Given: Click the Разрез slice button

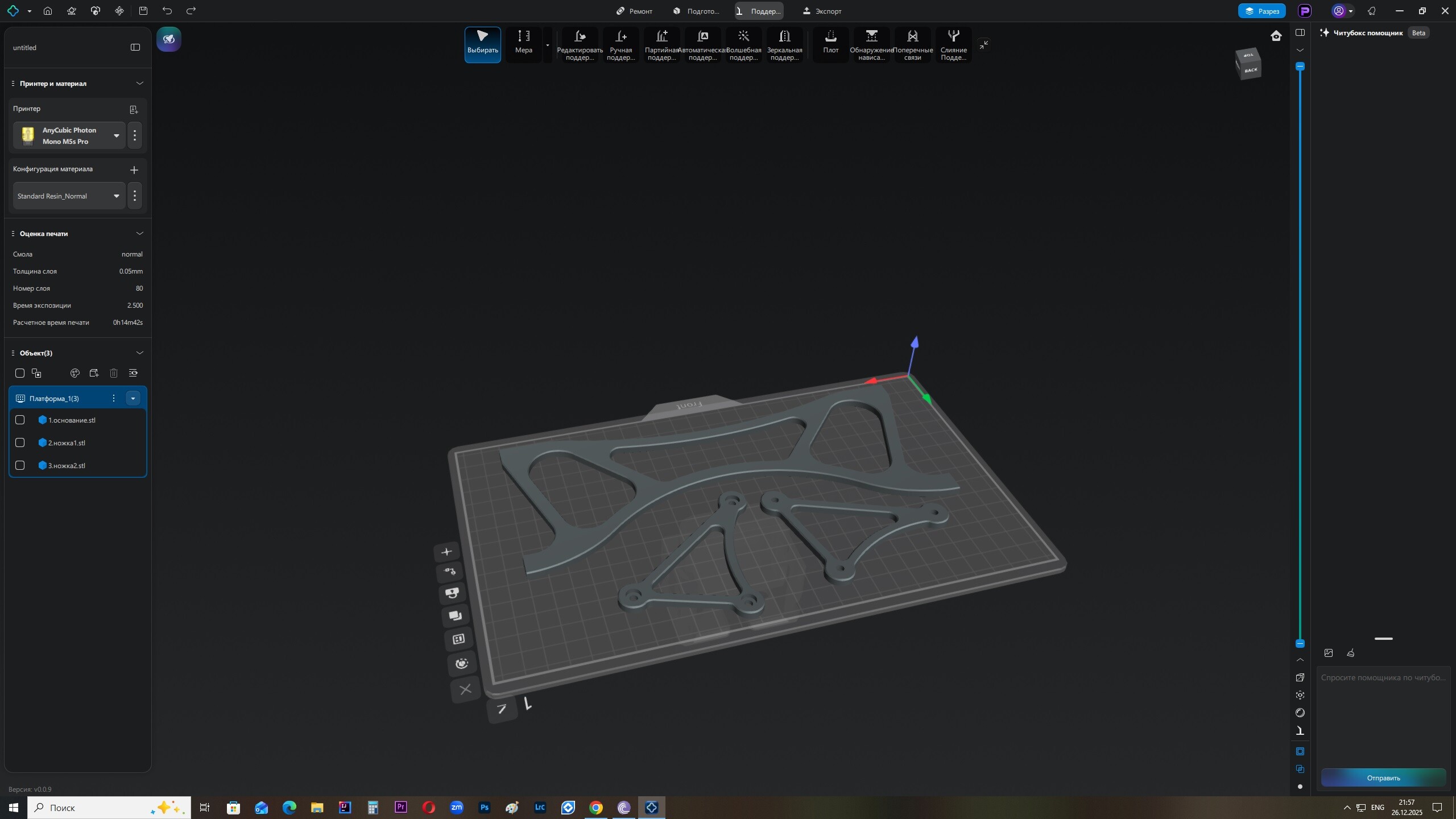Looking at the screenshot, I should [1261, 11].
